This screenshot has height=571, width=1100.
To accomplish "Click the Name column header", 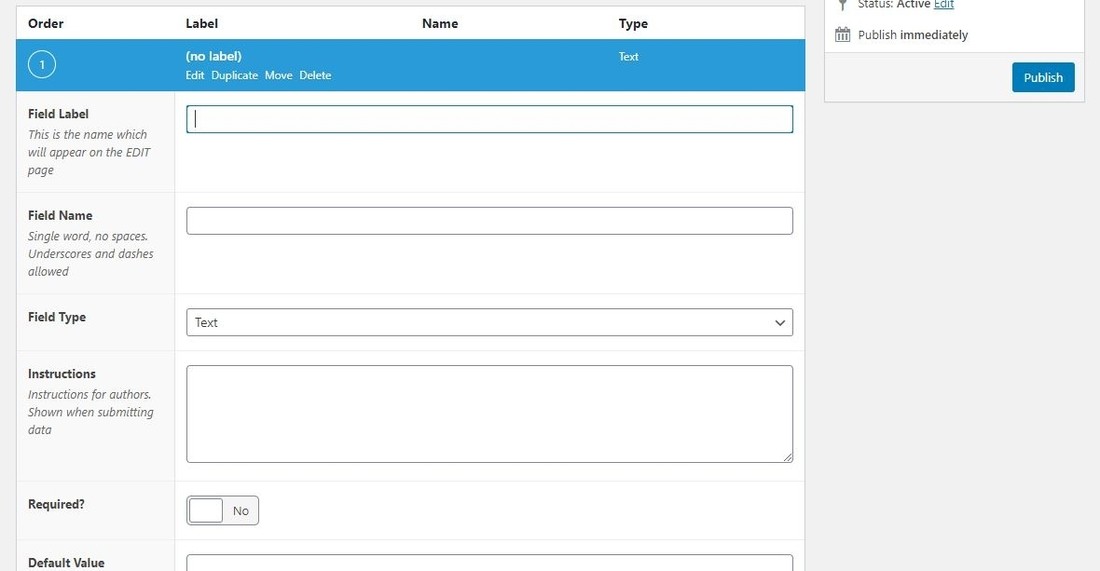I will click(440, 23).
